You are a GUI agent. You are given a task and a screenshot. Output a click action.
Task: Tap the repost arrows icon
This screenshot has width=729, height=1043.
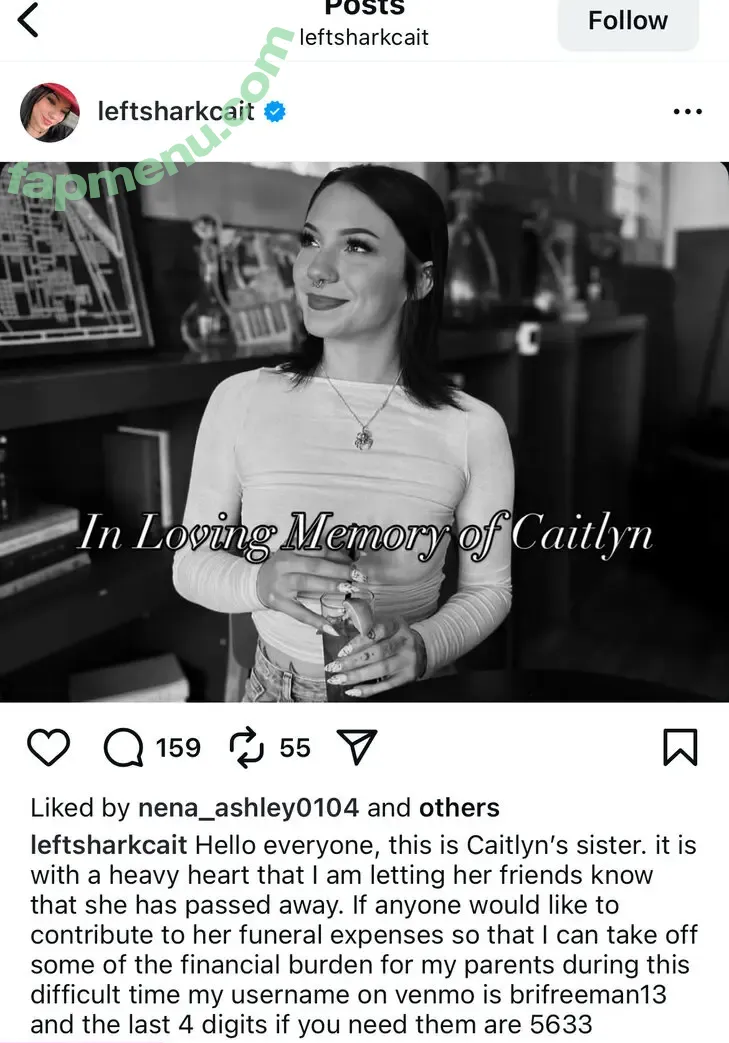247,748
